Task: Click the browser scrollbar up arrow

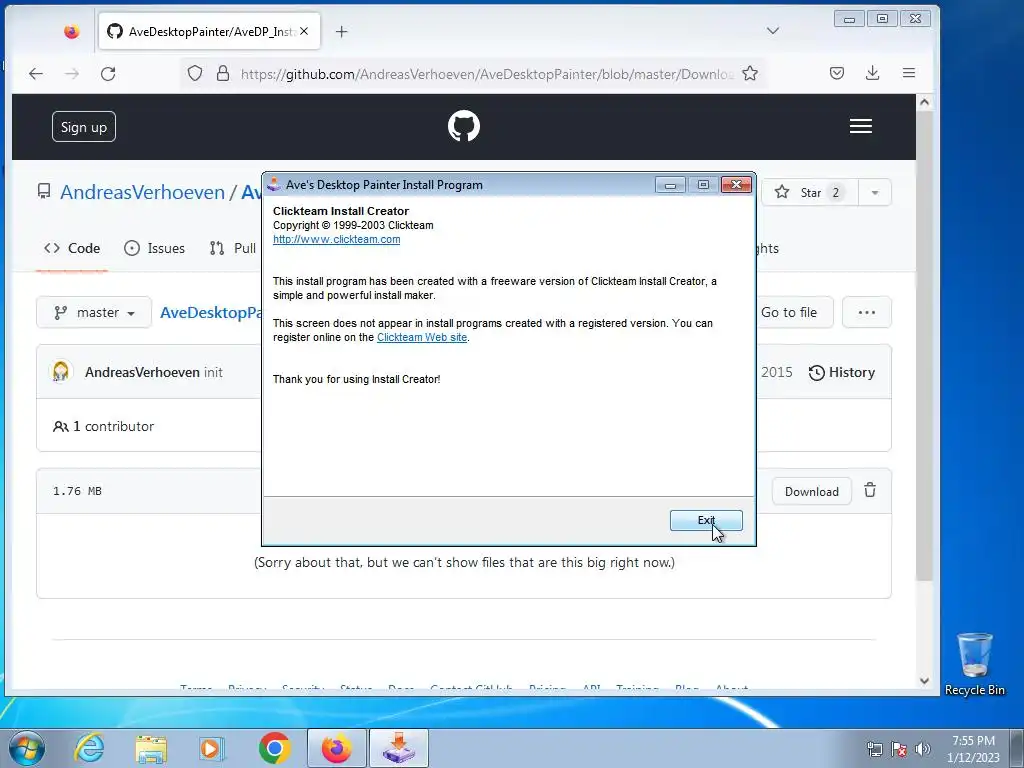Action: click(924, 102)
